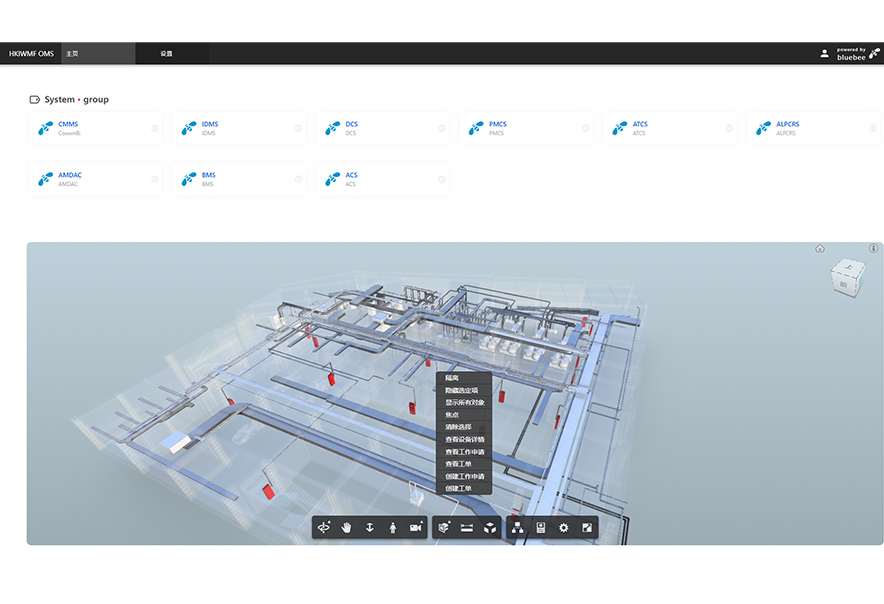The height and width of the screenshot is (604, 884).
Task: Open the CMMS system card
Action: coord(96,128)
